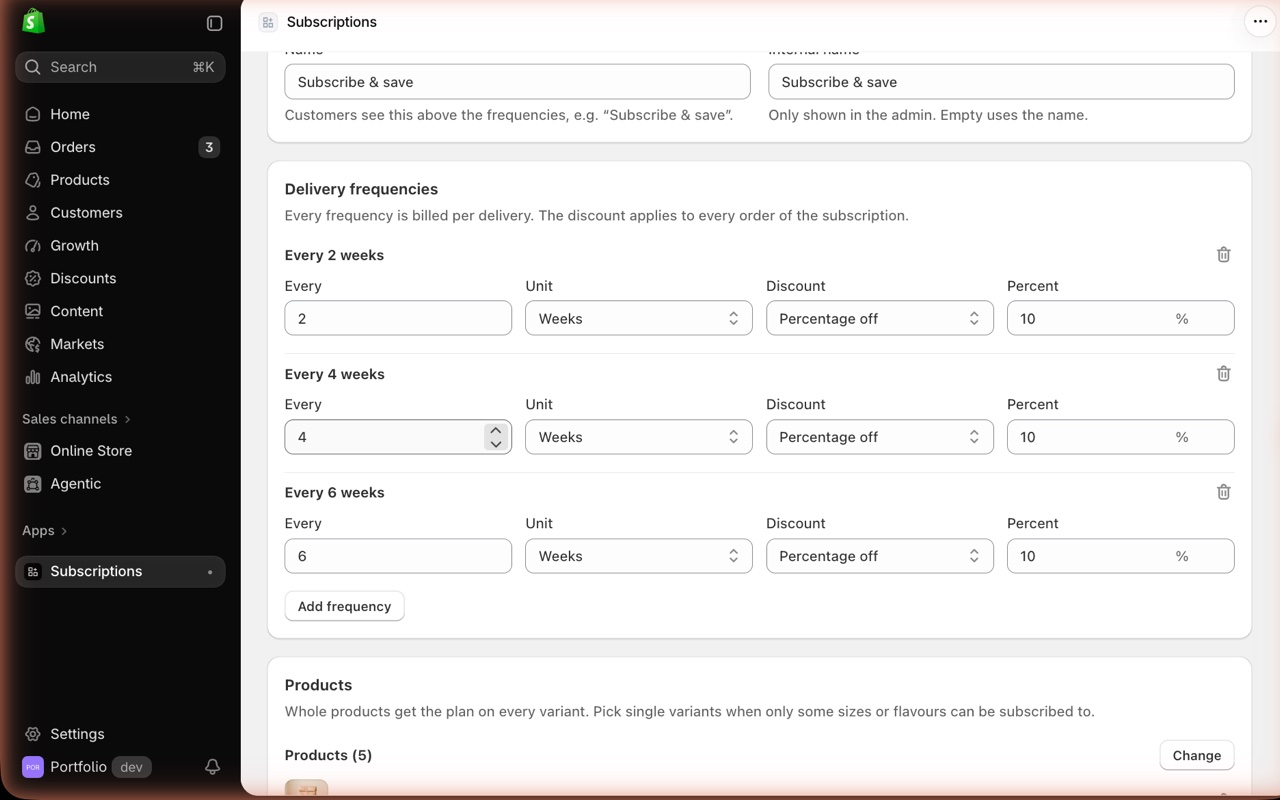Open the Discount dropdown for Every 2 weeks
The height and width of the screenshot is (800, 1280).
click(880, 318)
